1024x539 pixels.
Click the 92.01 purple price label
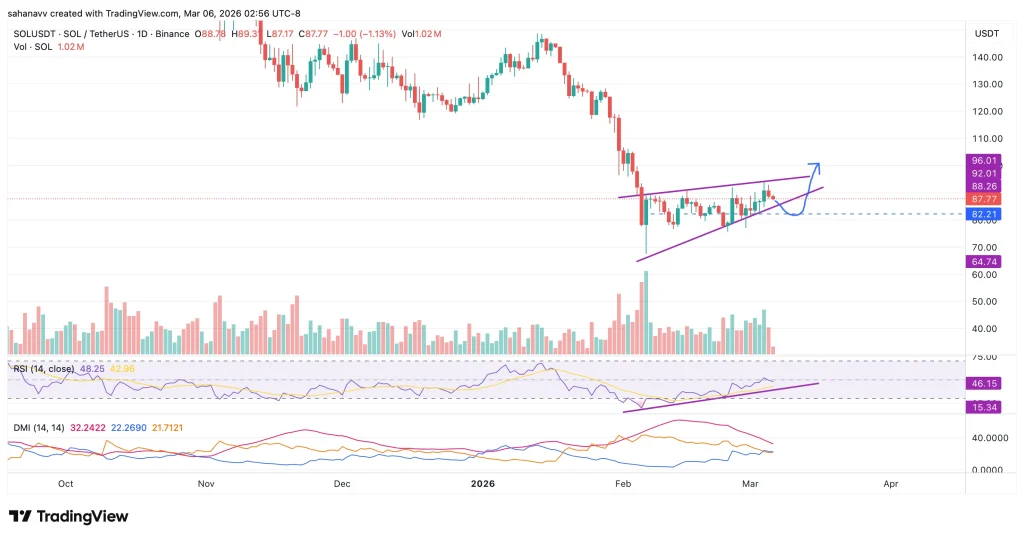click(x=981, y=173)
